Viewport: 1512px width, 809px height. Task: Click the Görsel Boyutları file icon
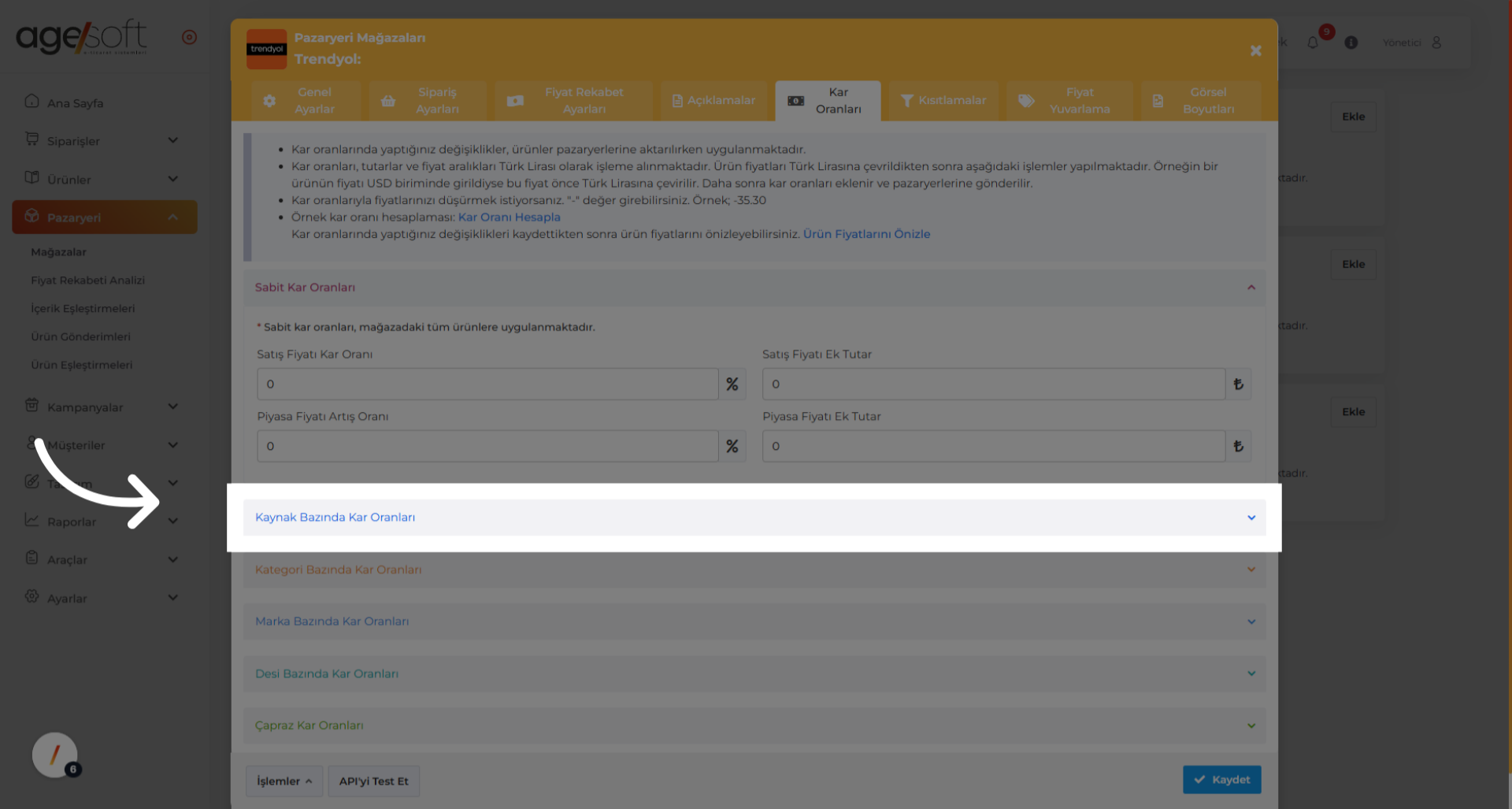[1158, 101]
